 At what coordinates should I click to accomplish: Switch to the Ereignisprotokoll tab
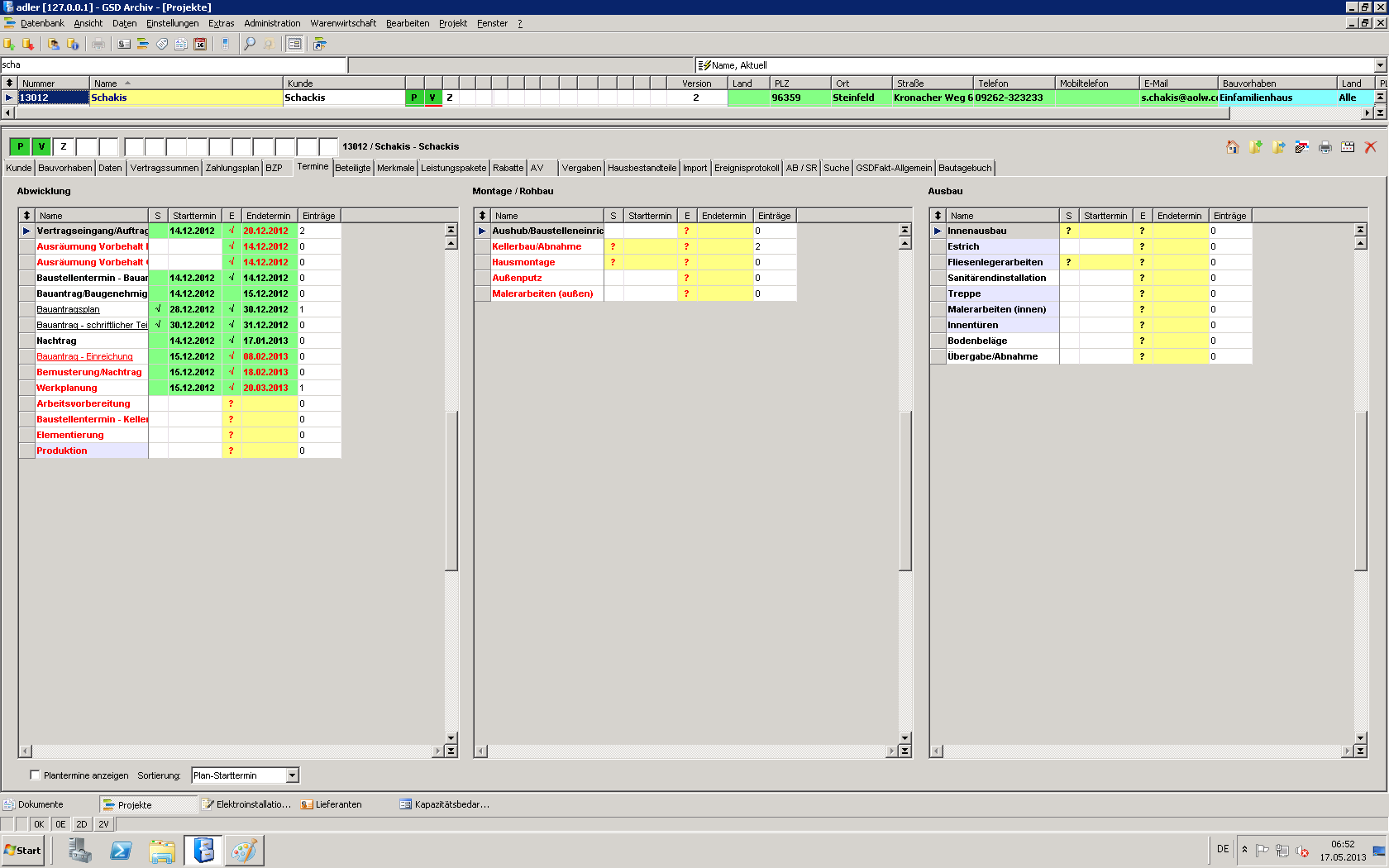tap(747, 168)
